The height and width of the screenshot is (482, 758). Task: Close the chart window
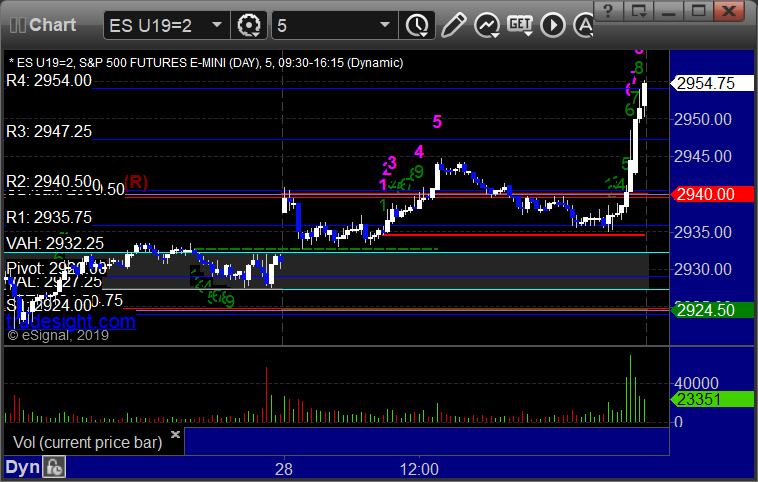click(729, 11)
